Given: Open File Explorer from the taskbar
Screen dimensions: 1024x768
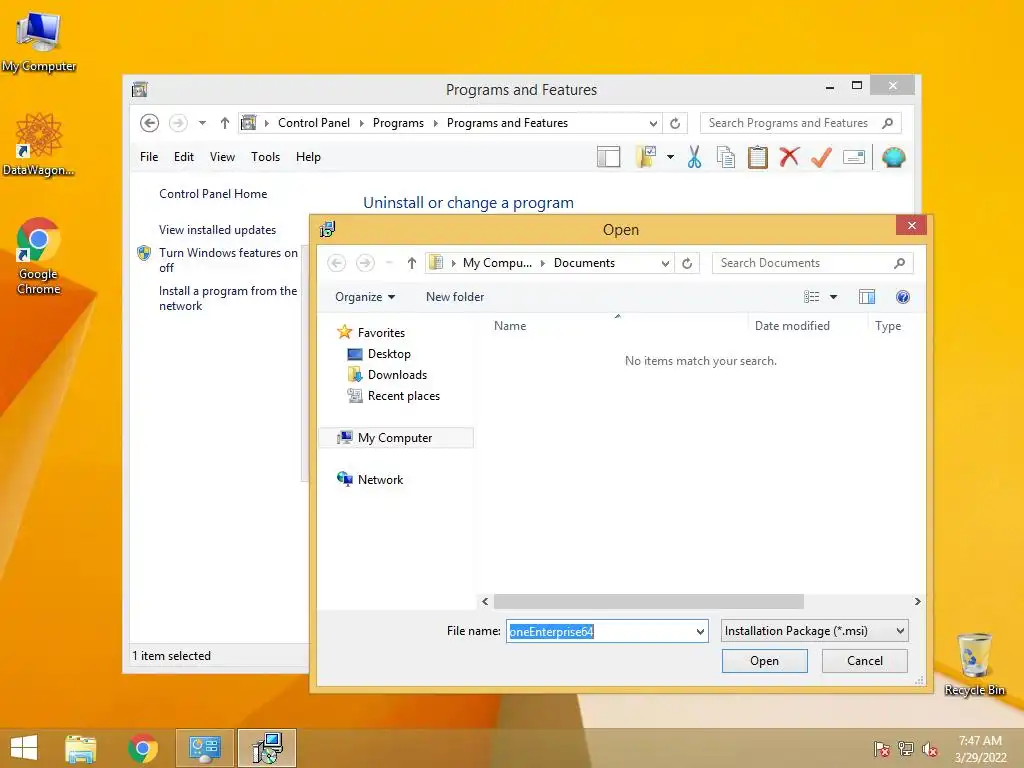Looking at the screenshot, I should (80, 748).
